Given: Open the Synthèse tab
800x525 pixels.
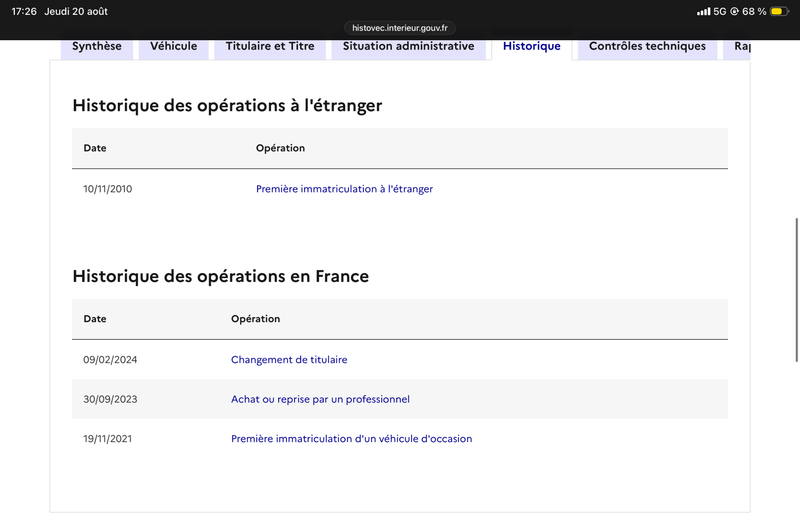Looking at the screenshot, I should (x=97, y=47).
